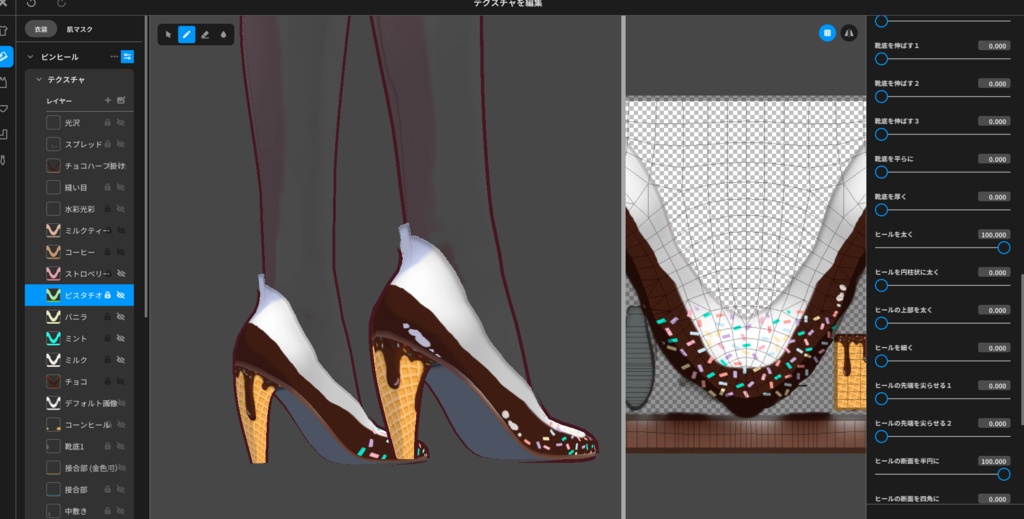Open the underwear bottoms category in sidebar
Image resolution: width=1024 pixels, height=519 pixels.
[3, 108]
